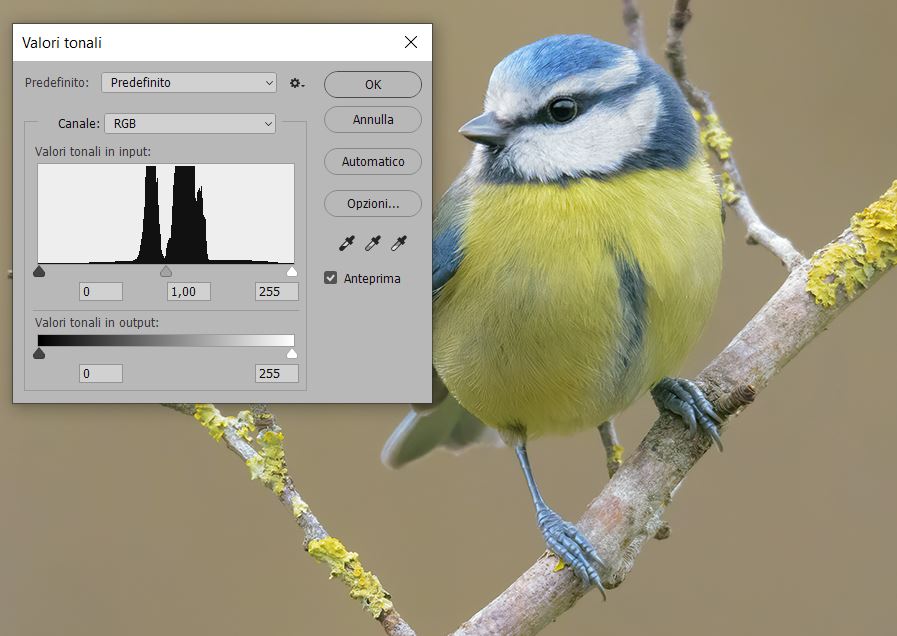
Task: Open the Opzioni... settings
Action: (x=373, y=203)
